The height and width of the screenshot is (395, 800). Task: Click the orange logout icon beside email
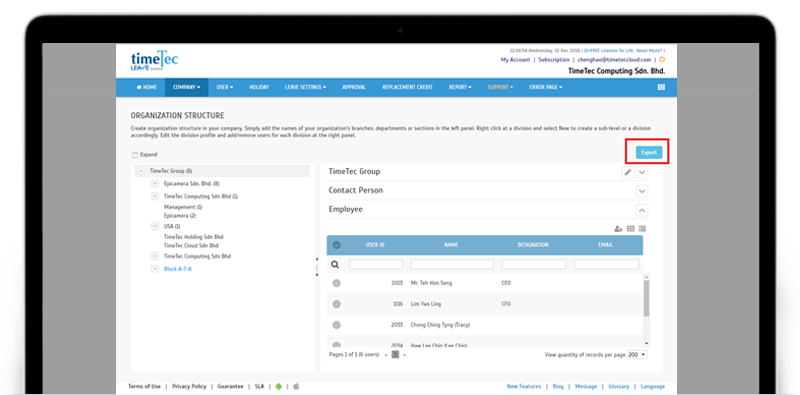pyautogui.click(x=662, y=60)
